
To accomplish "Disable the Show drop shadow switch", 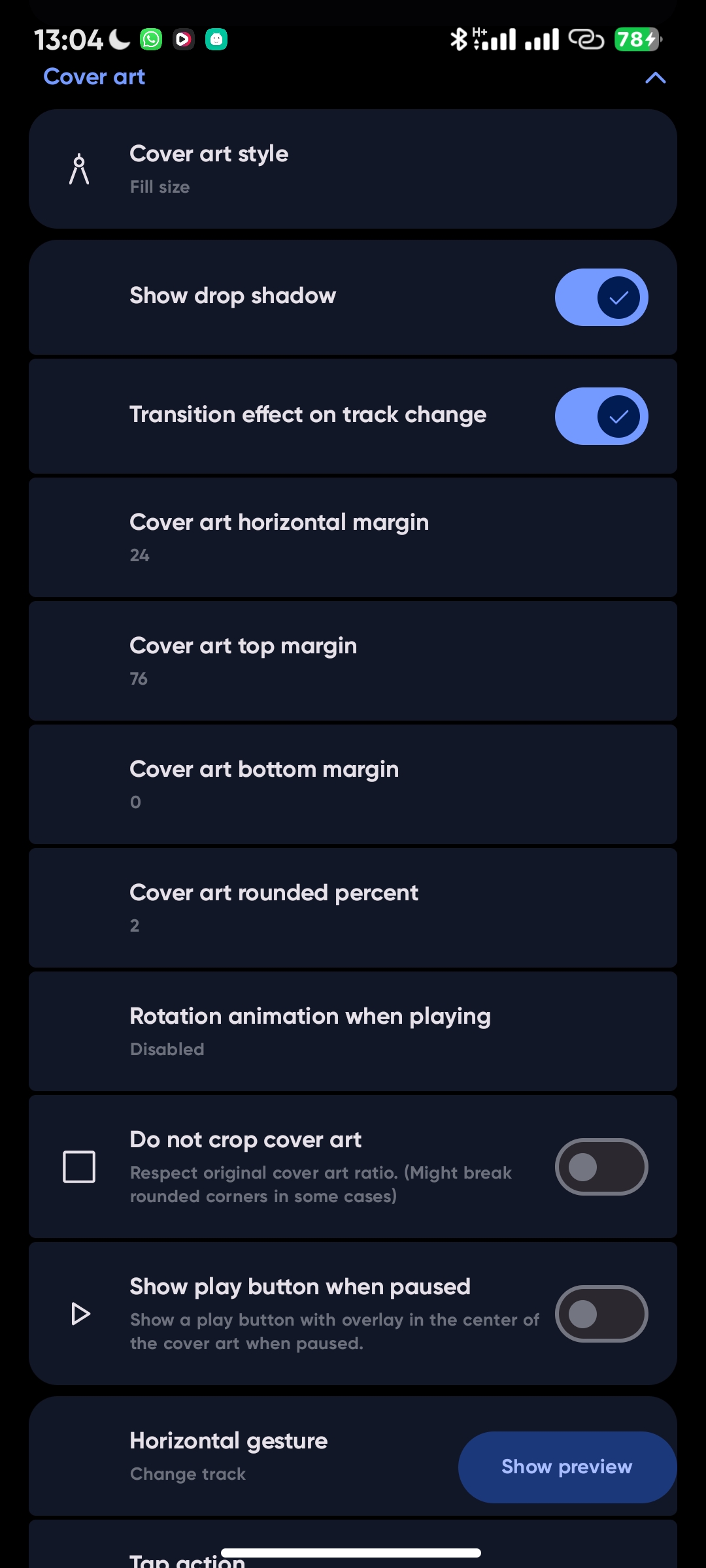I will (x=601, y=297).
